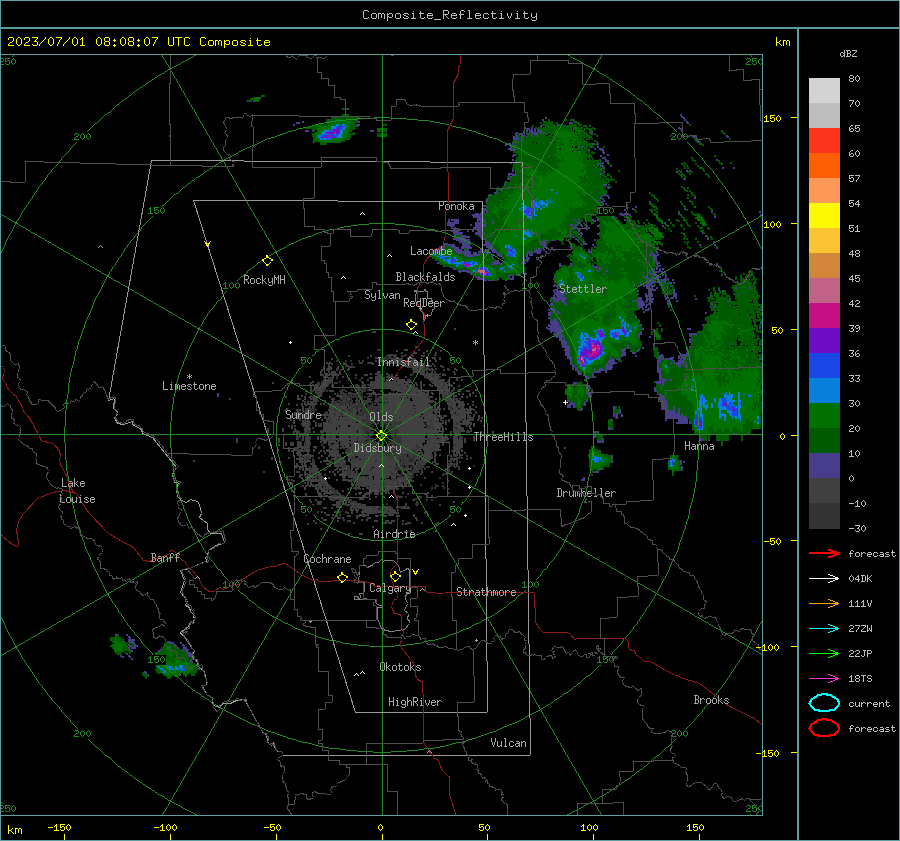
Task: Click the yellow diamond marker near RockyMH
Action: tap(267, 261)
